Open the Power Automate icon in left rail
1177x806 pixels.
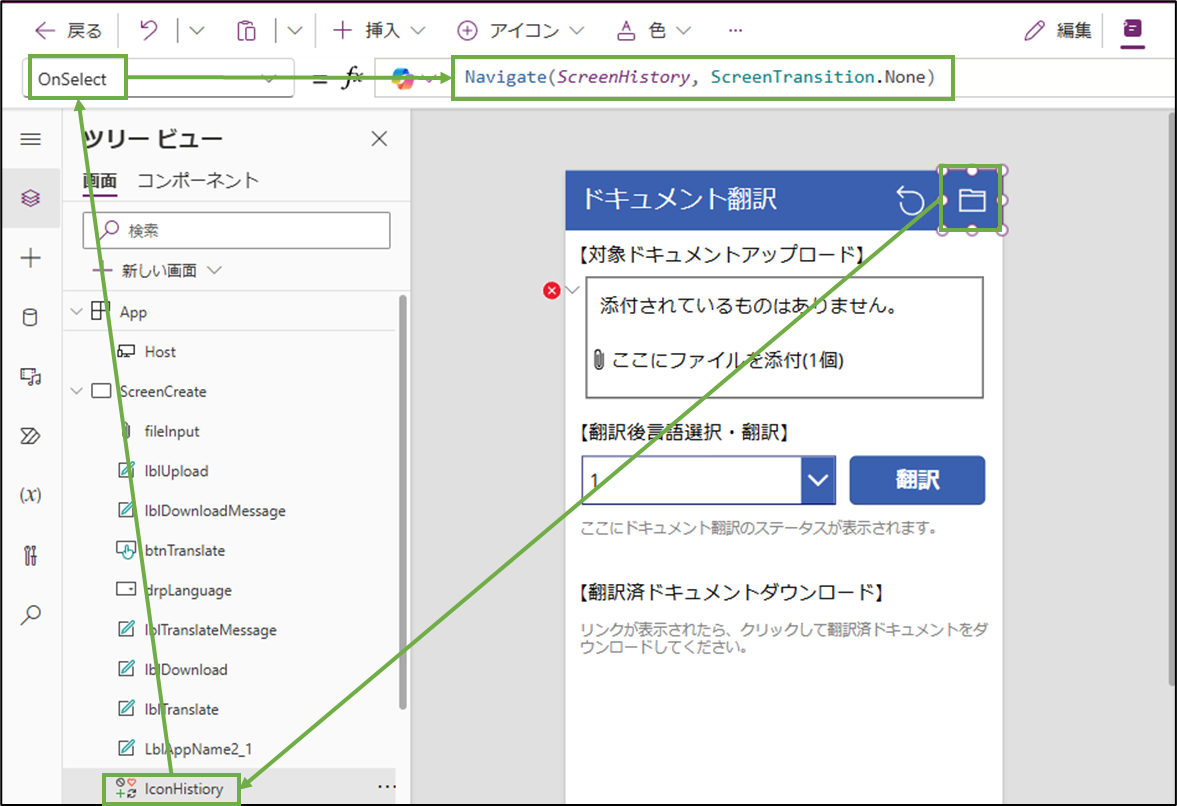(x=31, y=436)
